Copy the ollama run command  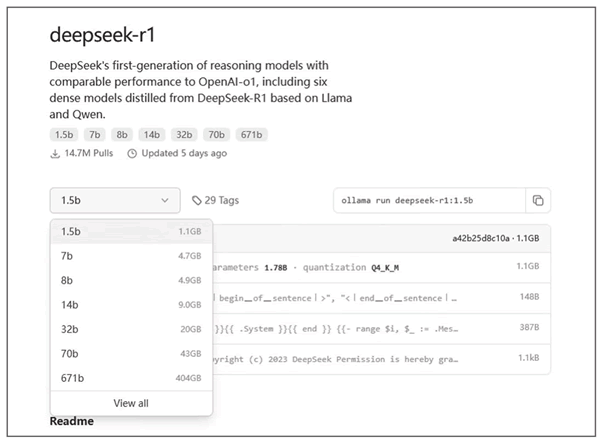538,200
